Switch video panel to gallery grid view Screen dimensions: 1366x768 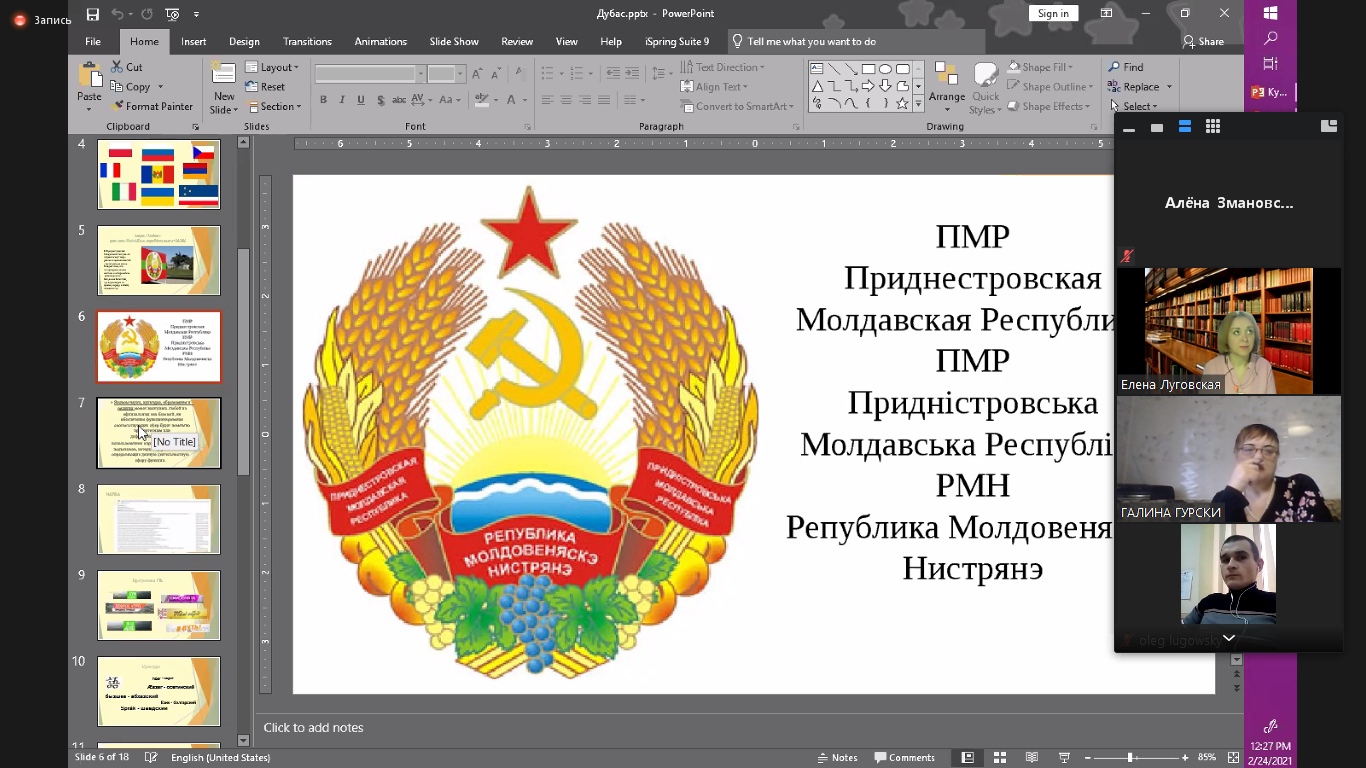(1213, 127)
